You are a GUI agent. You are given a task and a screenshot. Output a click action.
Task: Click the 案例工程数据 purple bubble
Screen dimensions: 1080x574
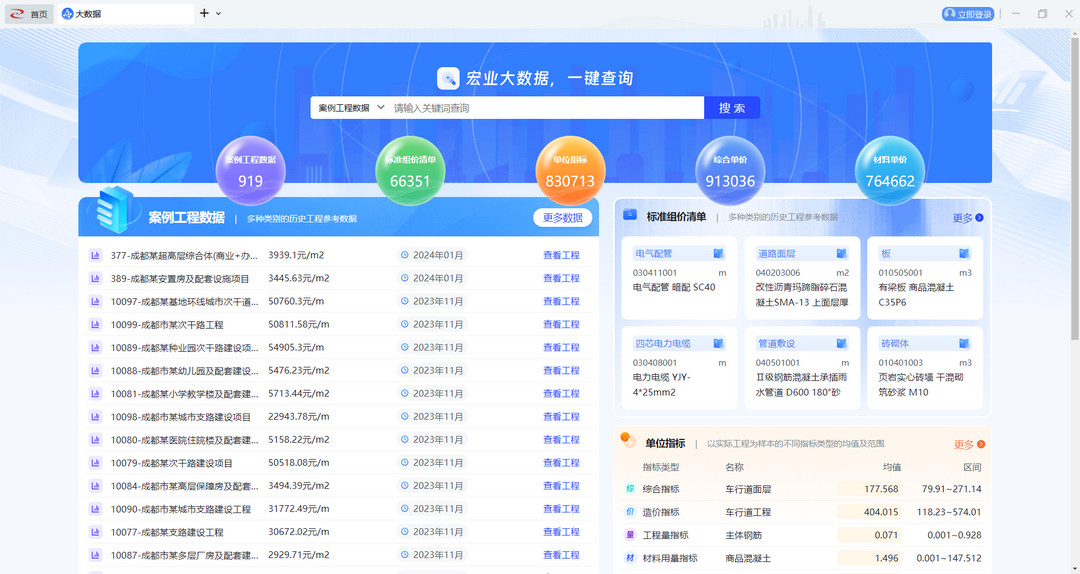point(251,171)
